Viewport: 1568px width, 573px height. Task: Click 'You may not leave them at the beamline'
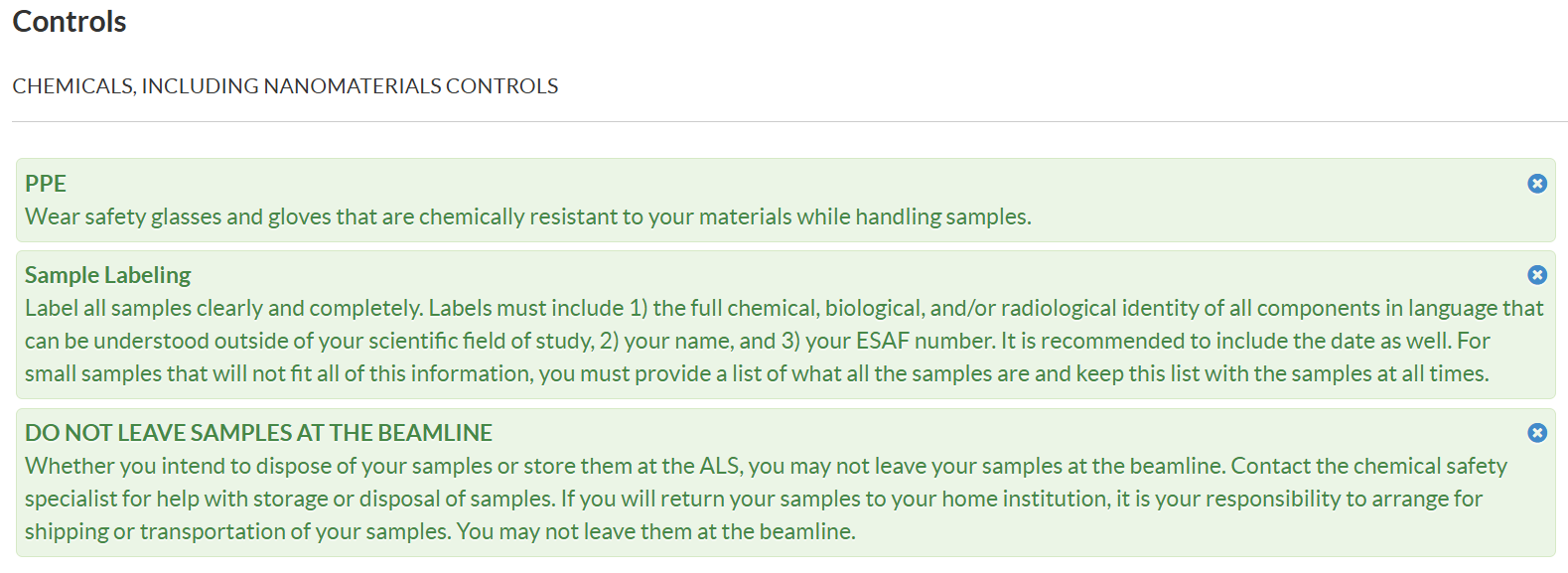tap(655, 531)
